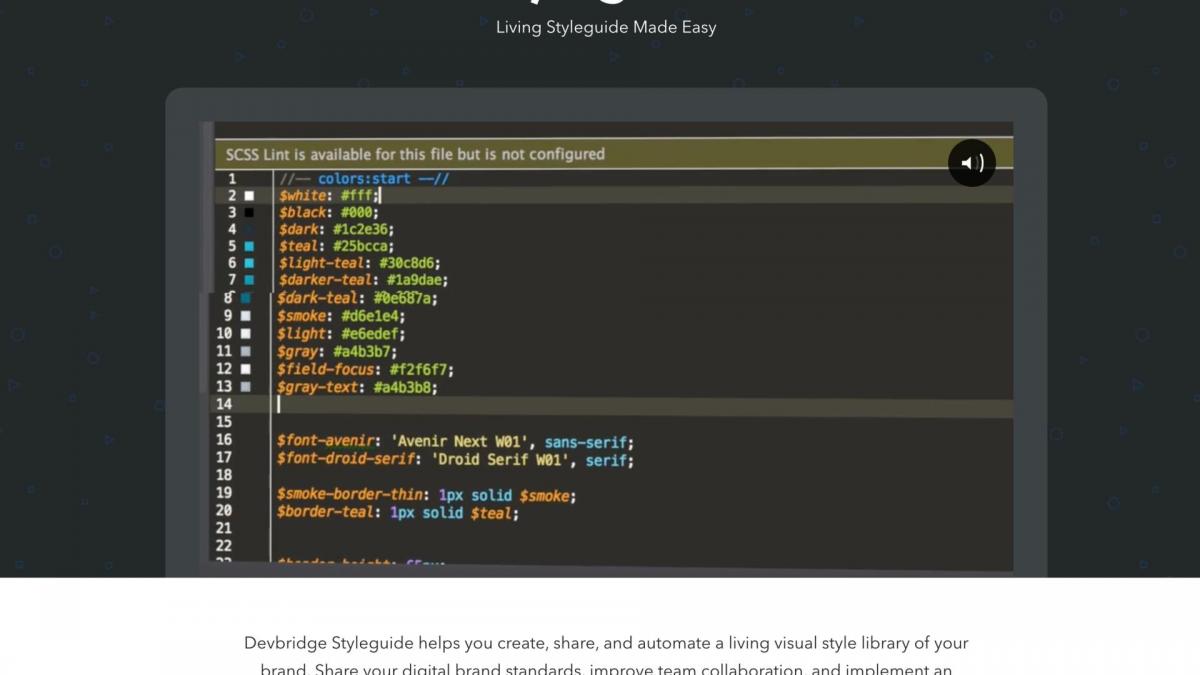Click the '$dark: #1c2e36;' code line
1200x675 pixels.
point(336,229)
